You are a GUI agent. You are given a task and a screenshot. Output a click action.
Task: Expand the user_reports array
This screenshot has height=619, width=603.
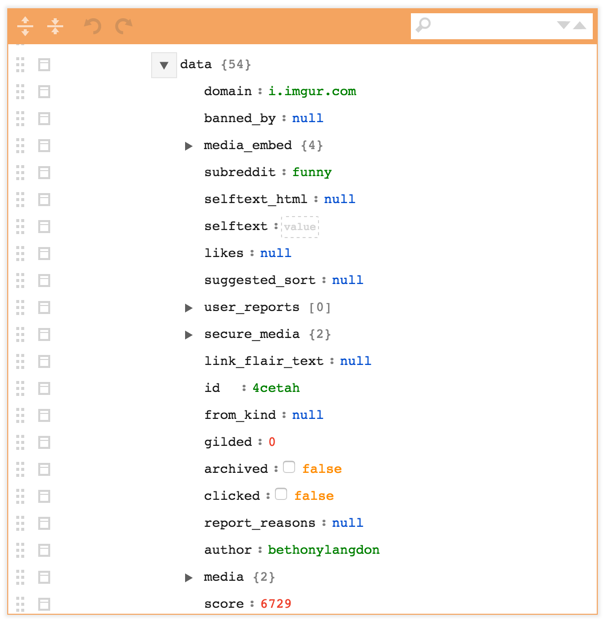pyautogui.click(x=188, y=308)
